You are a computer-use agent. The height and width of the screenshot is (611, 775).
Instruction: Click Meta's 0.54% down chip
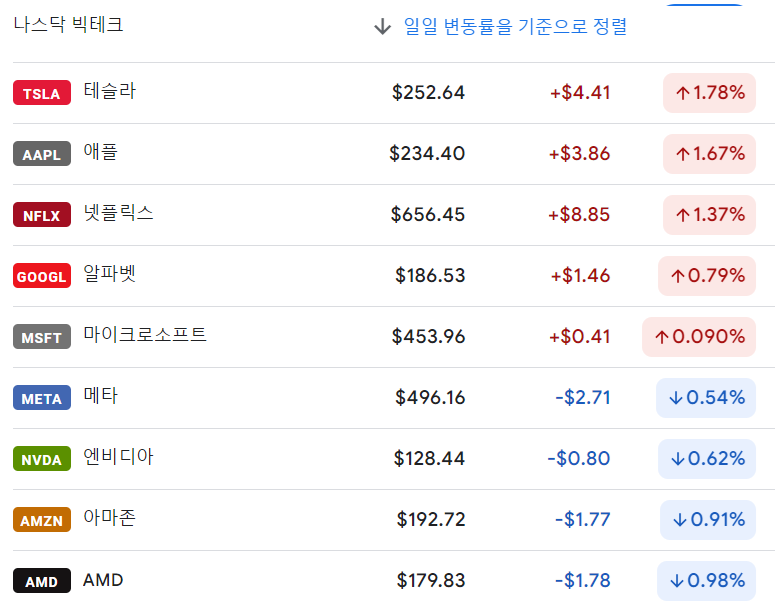click(x=706, y=398)
